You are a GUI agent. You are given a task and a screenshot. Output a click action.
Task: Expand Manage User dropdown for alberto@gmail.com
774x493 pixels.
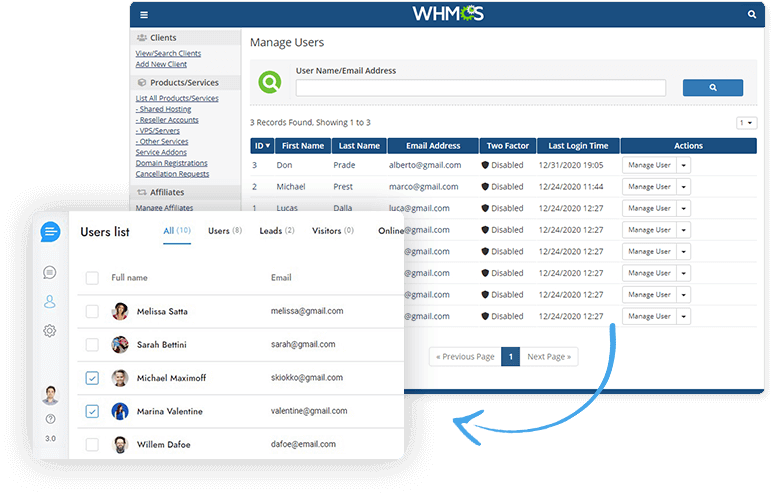(684, 165)
